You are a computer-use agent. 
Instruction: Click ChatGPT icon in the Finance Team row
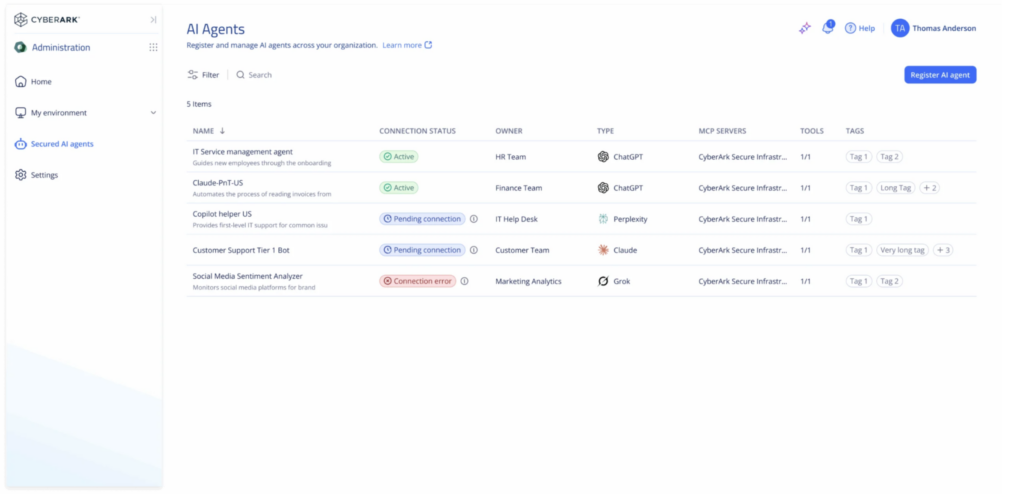(x=603, y=188)
